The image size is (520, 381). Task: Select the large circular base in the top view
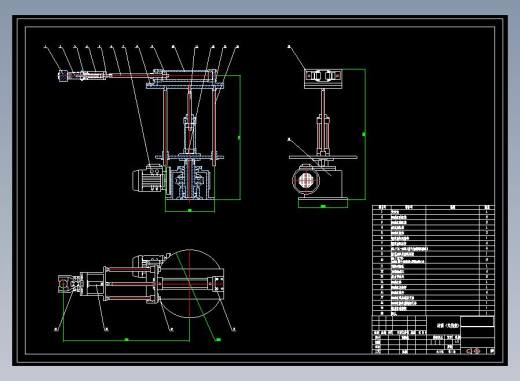pos(190,284)
